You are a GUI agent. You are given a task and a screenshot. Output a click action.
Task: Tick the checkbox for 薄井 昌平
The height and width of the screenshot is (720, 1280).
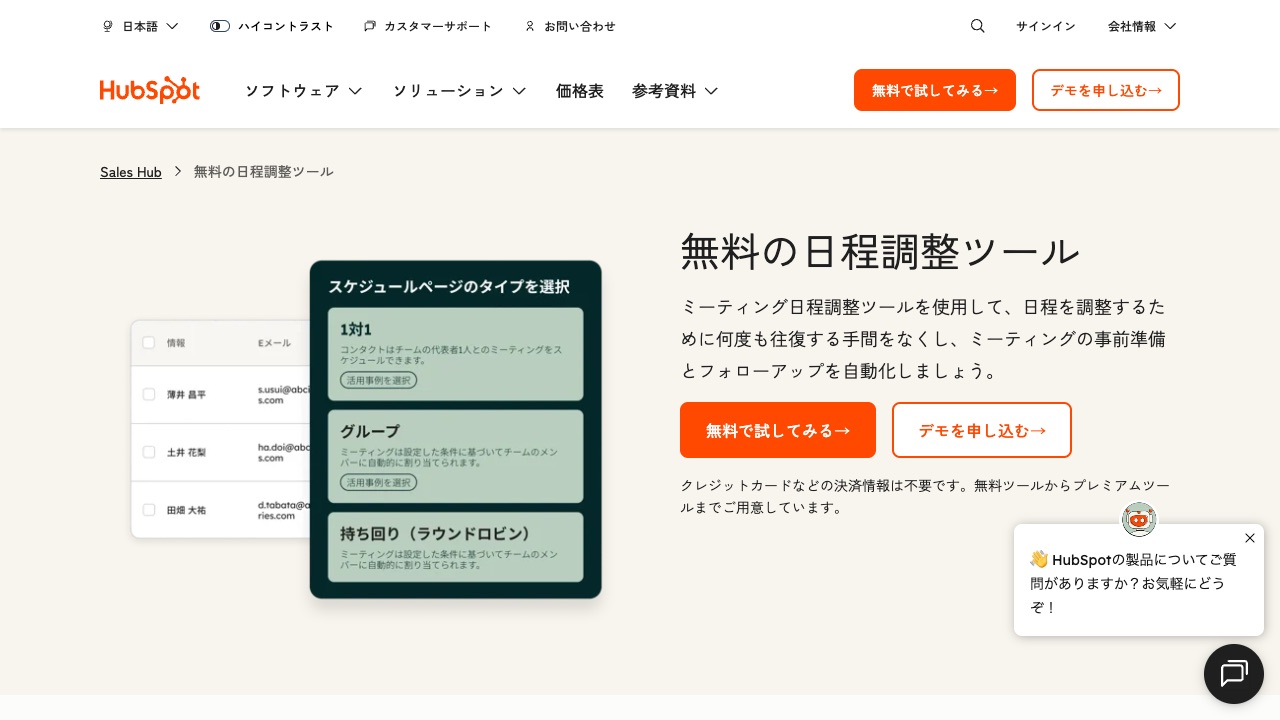pos(148,394)
